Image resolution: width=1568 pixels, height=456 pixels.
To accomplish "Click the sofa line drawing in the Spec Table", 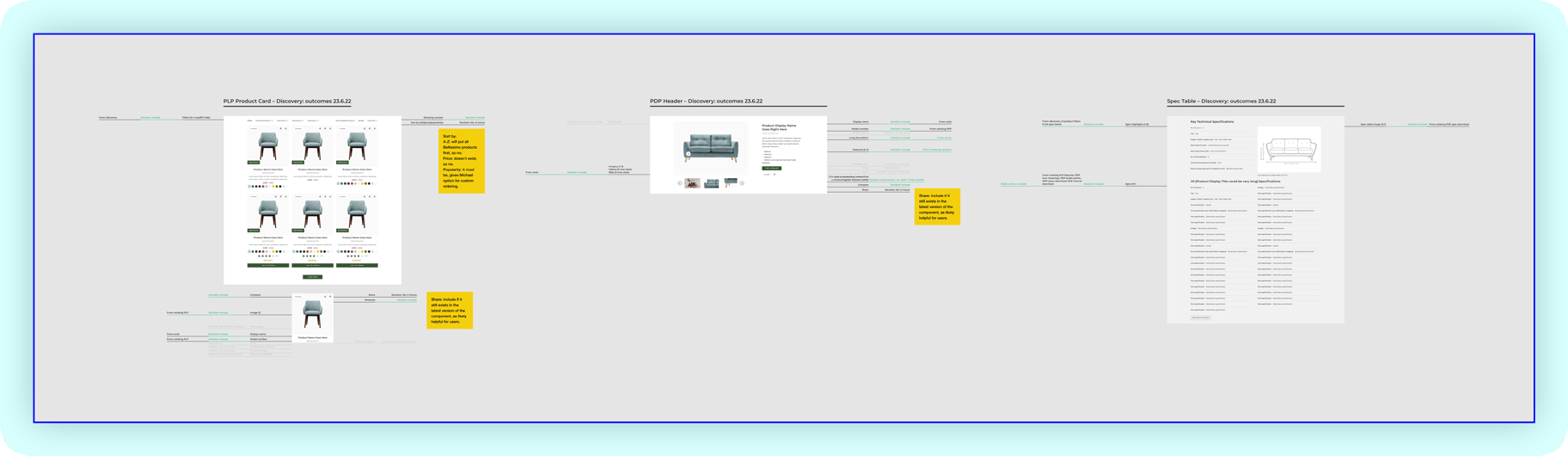I will coord(1289,150).
